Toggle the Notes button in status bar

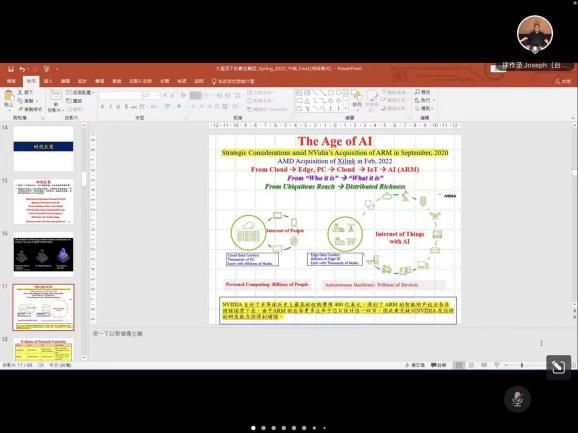click(415, 365)
